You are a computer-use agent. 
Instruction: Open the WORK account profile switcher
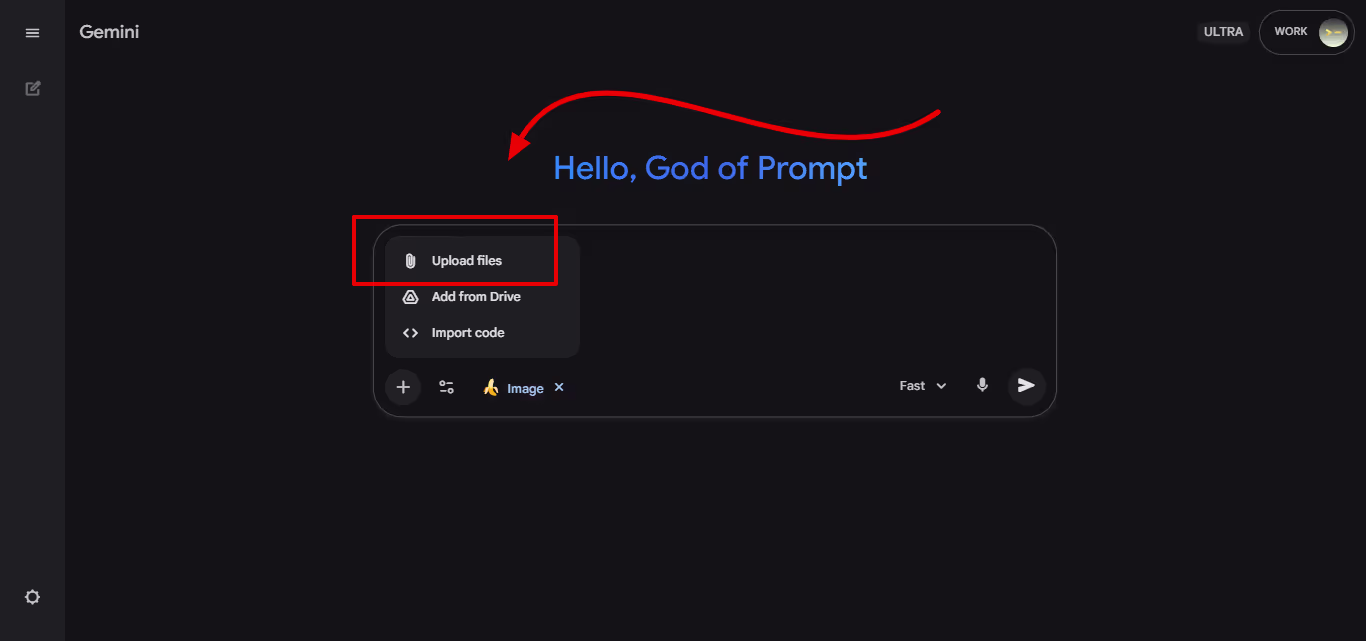(1306, 32)
